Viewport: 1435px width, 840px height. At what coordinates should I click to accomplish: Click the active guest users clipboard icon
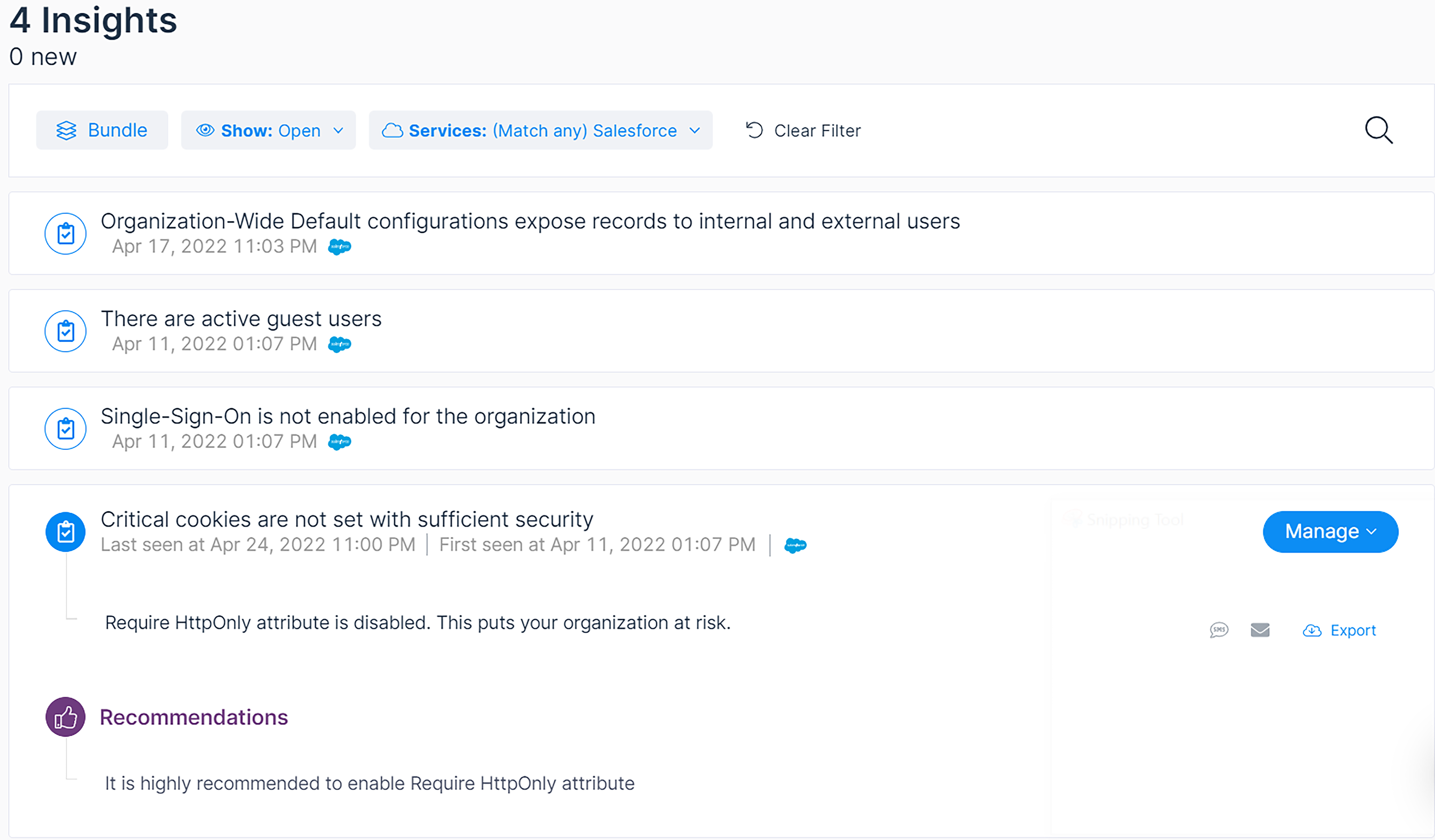click(66, 331)
